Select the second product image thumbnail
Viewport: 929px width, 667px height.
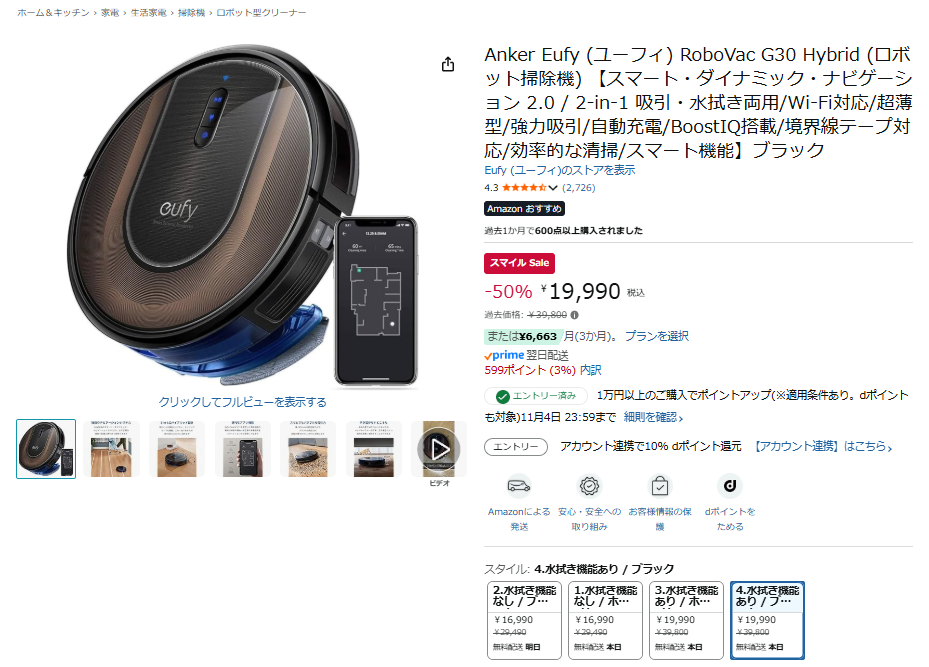112,449
